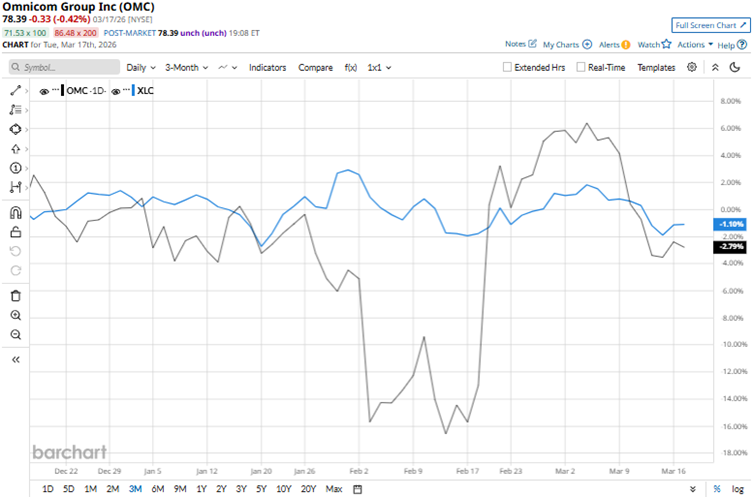
Task: Click the OMC -2.79% value label
Action: click(x=729, y=247)
